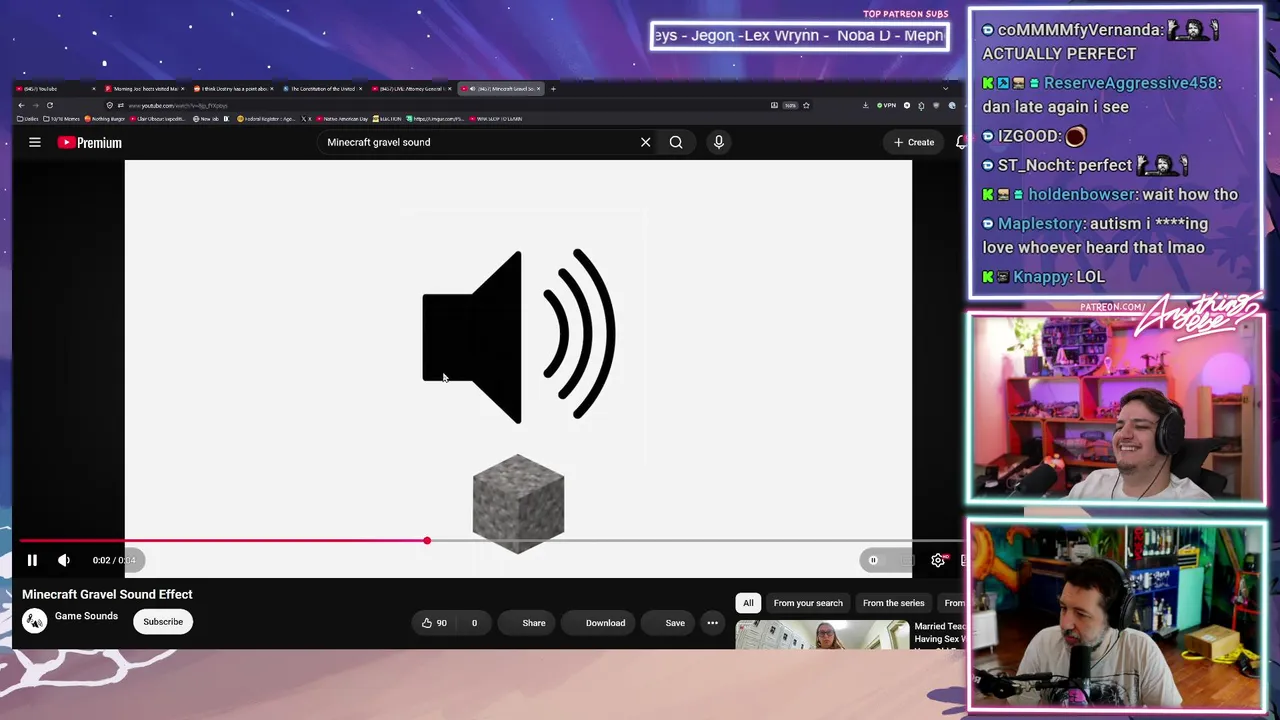Open the 'Dailies' bookmarks folder

[29, 119]
